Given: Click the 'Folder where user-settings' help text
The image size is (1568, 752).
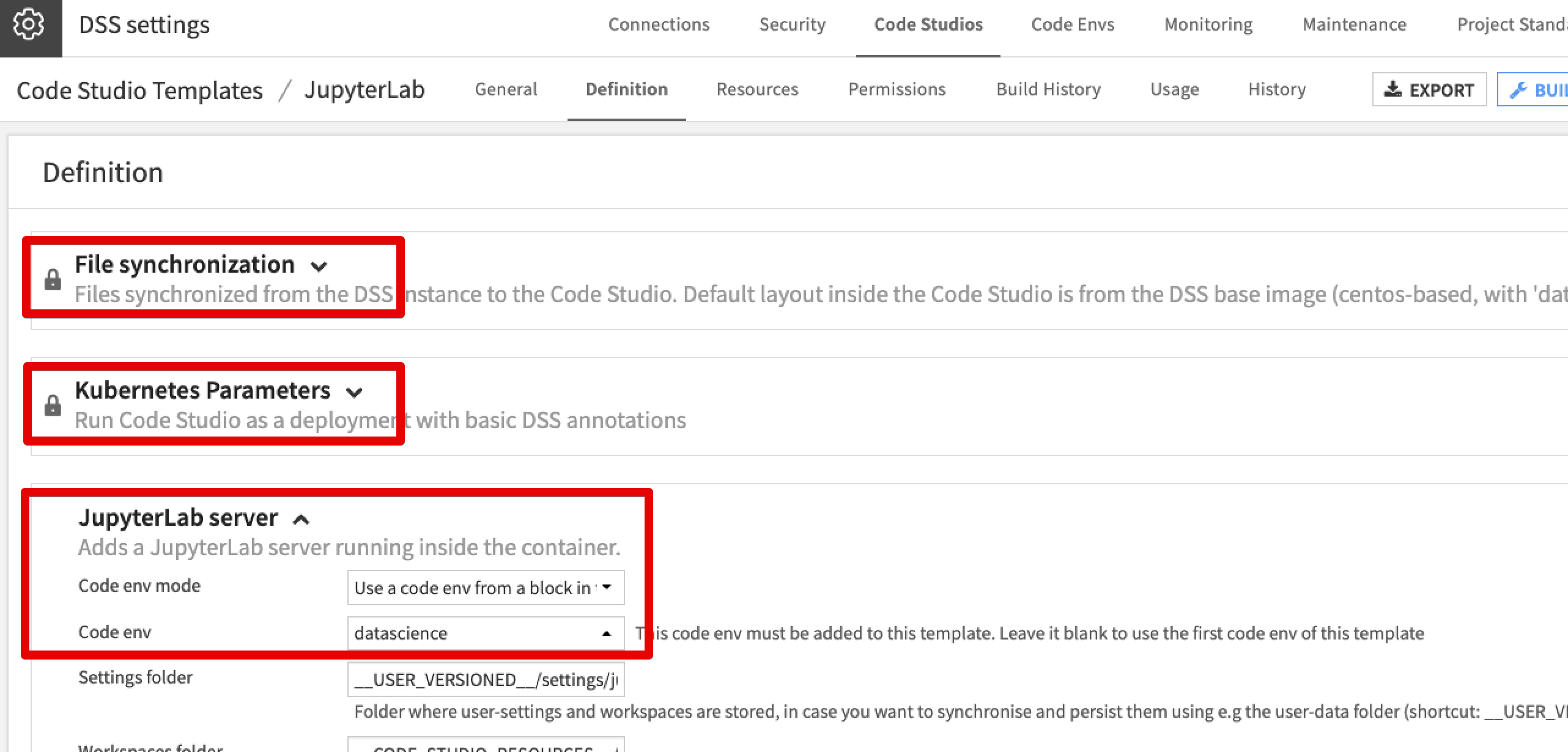Looking at the screenshot, I should (961, 712).
